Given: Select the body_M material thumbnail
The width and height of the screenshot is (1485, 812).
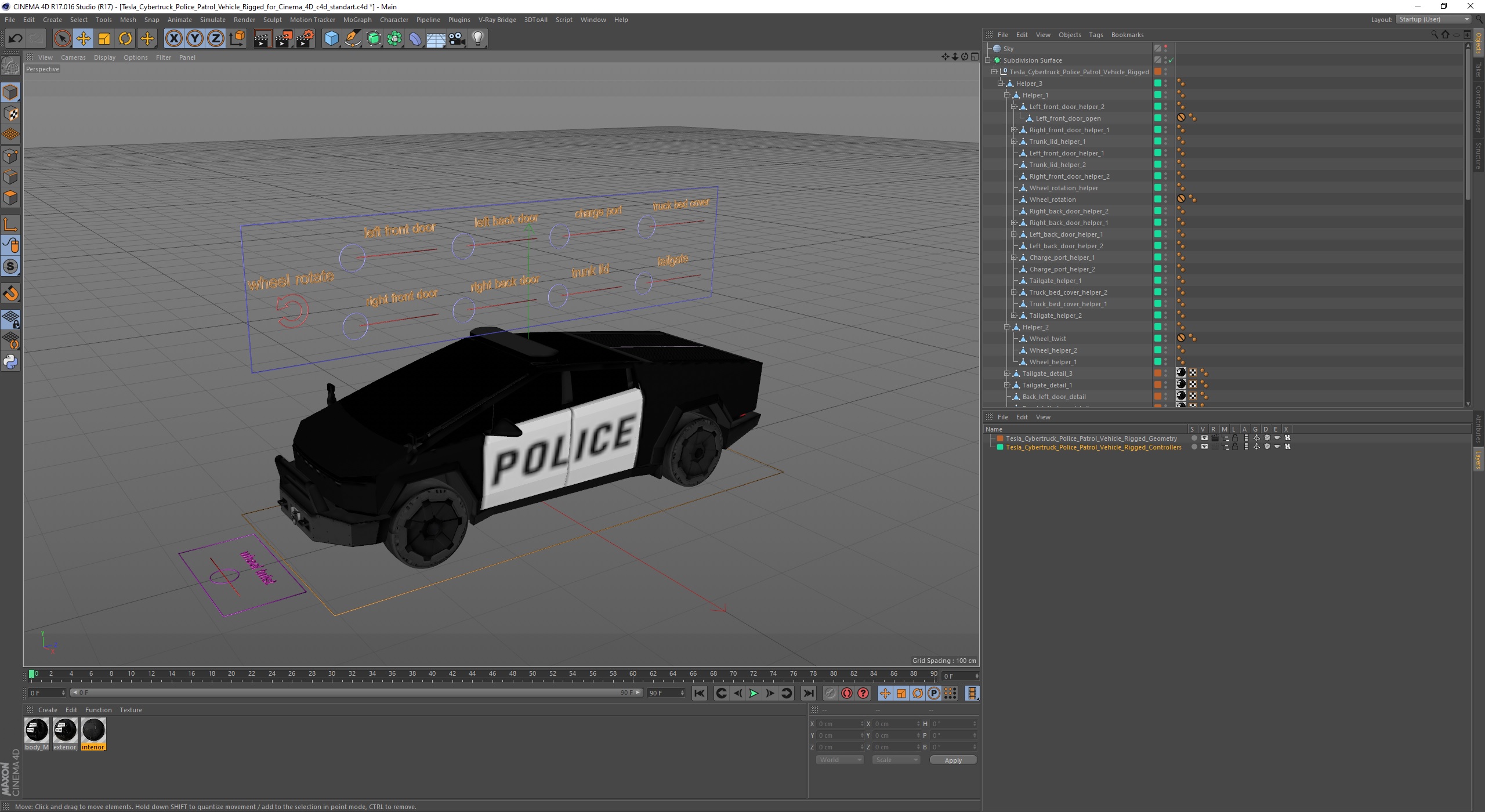Looking at the screenshot, I should pos(37,730).
